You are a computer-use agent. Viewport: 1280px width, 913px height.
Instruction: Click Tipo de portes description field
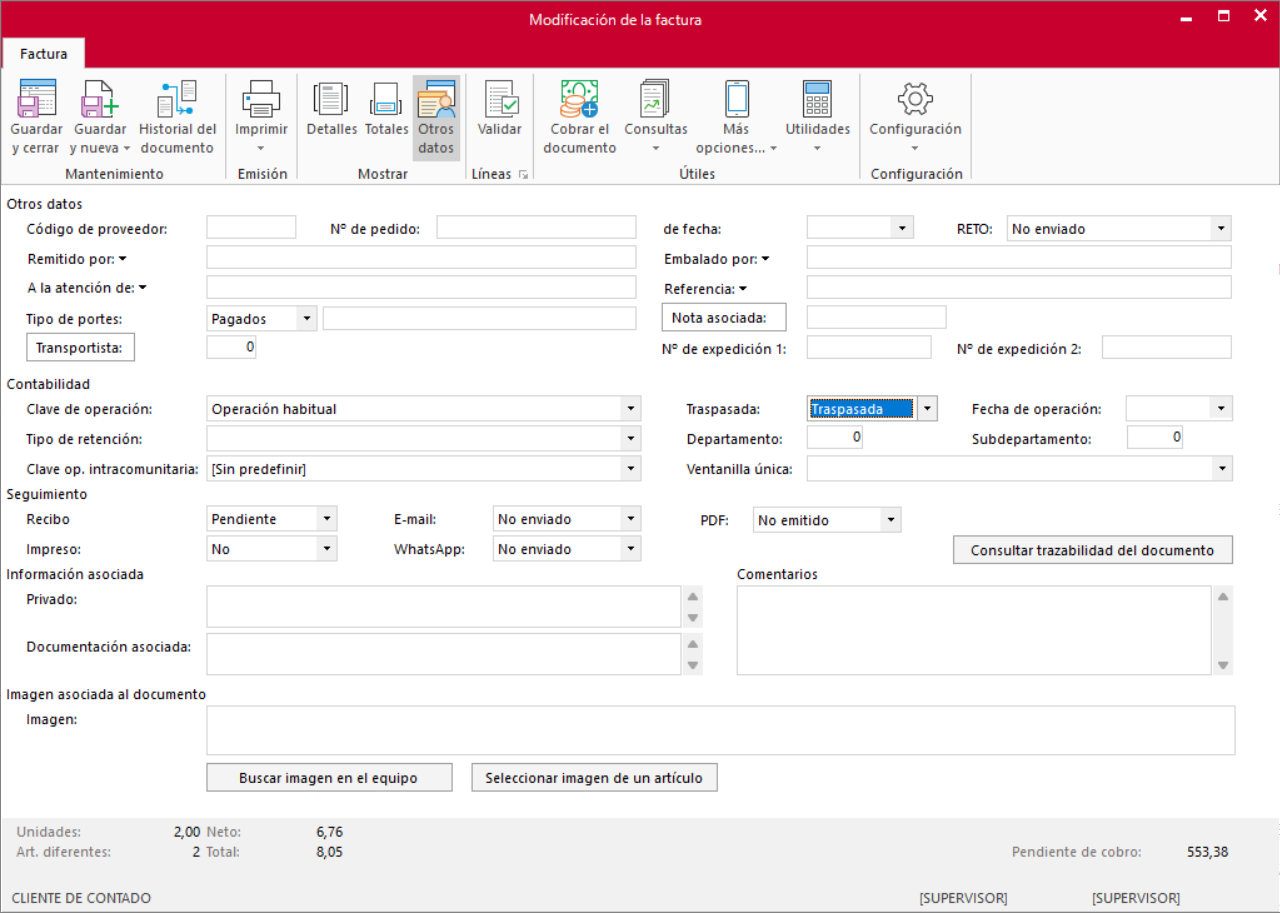pyautogui.click(x=479, y=318)
